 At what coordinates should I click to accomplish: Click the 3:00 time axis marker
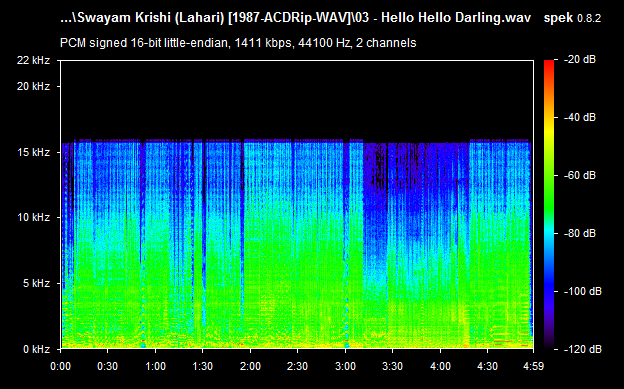[345, 366]
